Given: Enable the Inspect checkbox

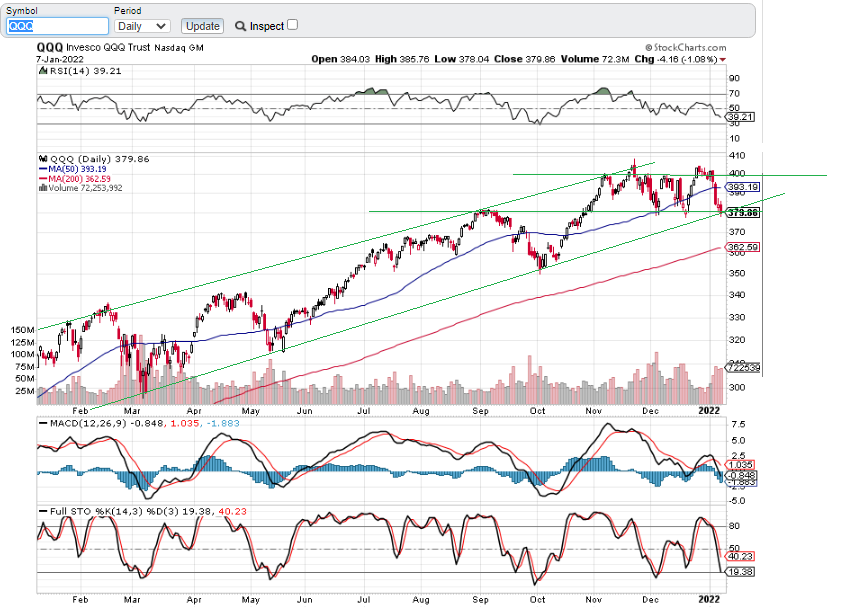Looking at the screenshot, I should click(293, 24).
